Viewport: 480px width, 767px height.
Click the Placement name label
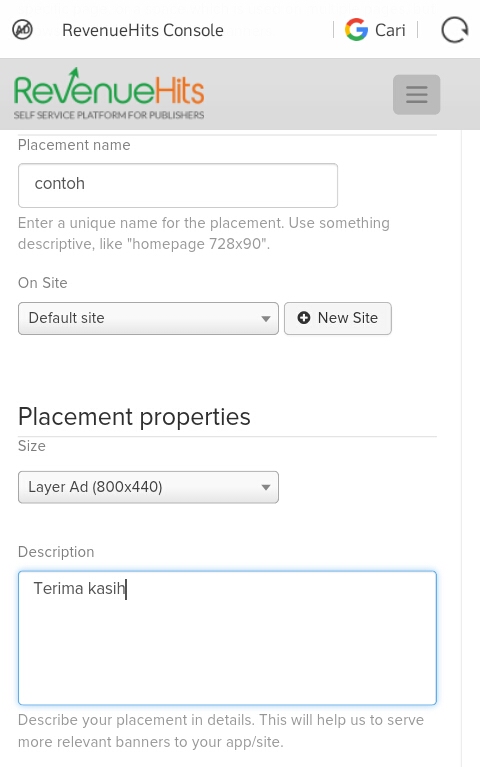[x=74, y=145]
